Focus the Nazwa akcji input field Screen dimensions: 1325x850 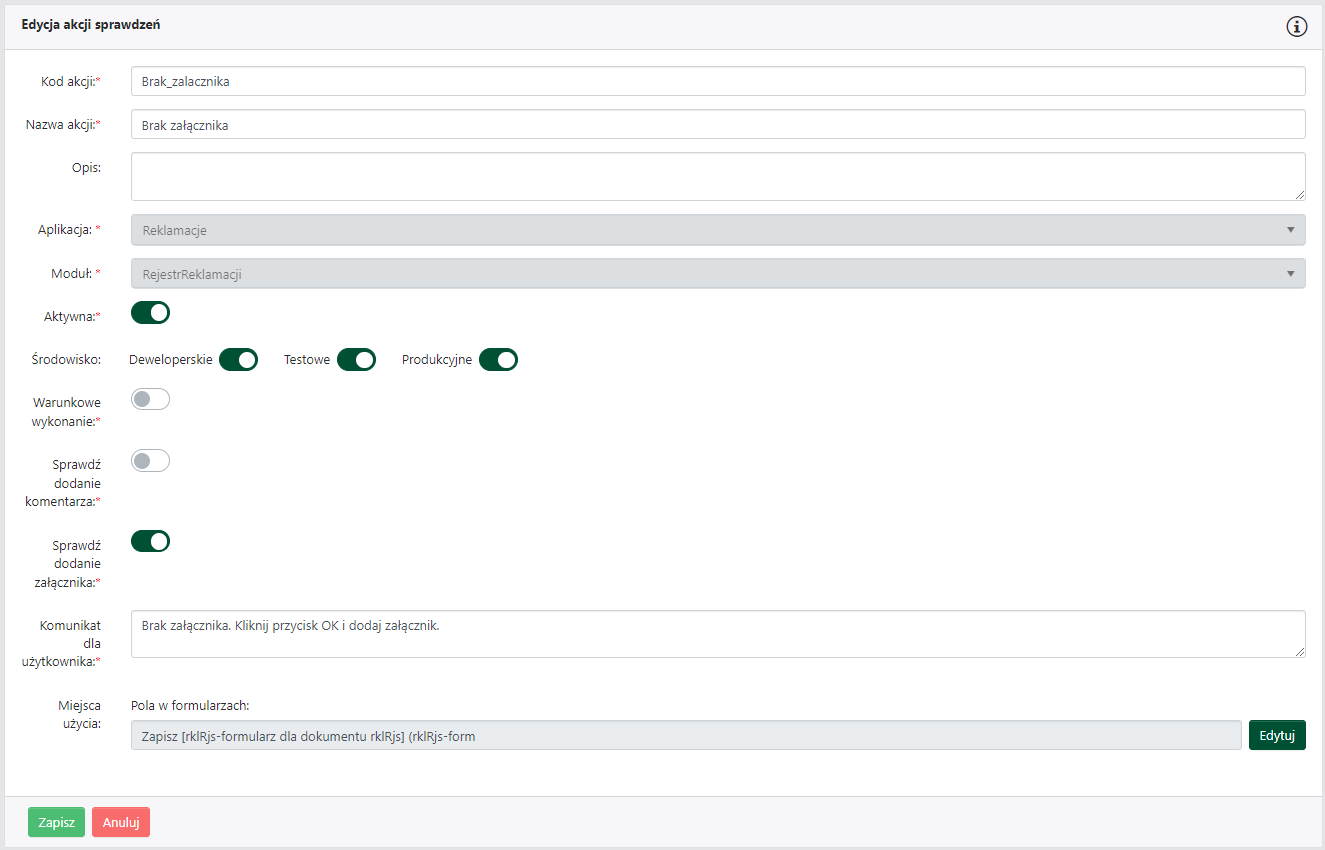click(717, 124)
